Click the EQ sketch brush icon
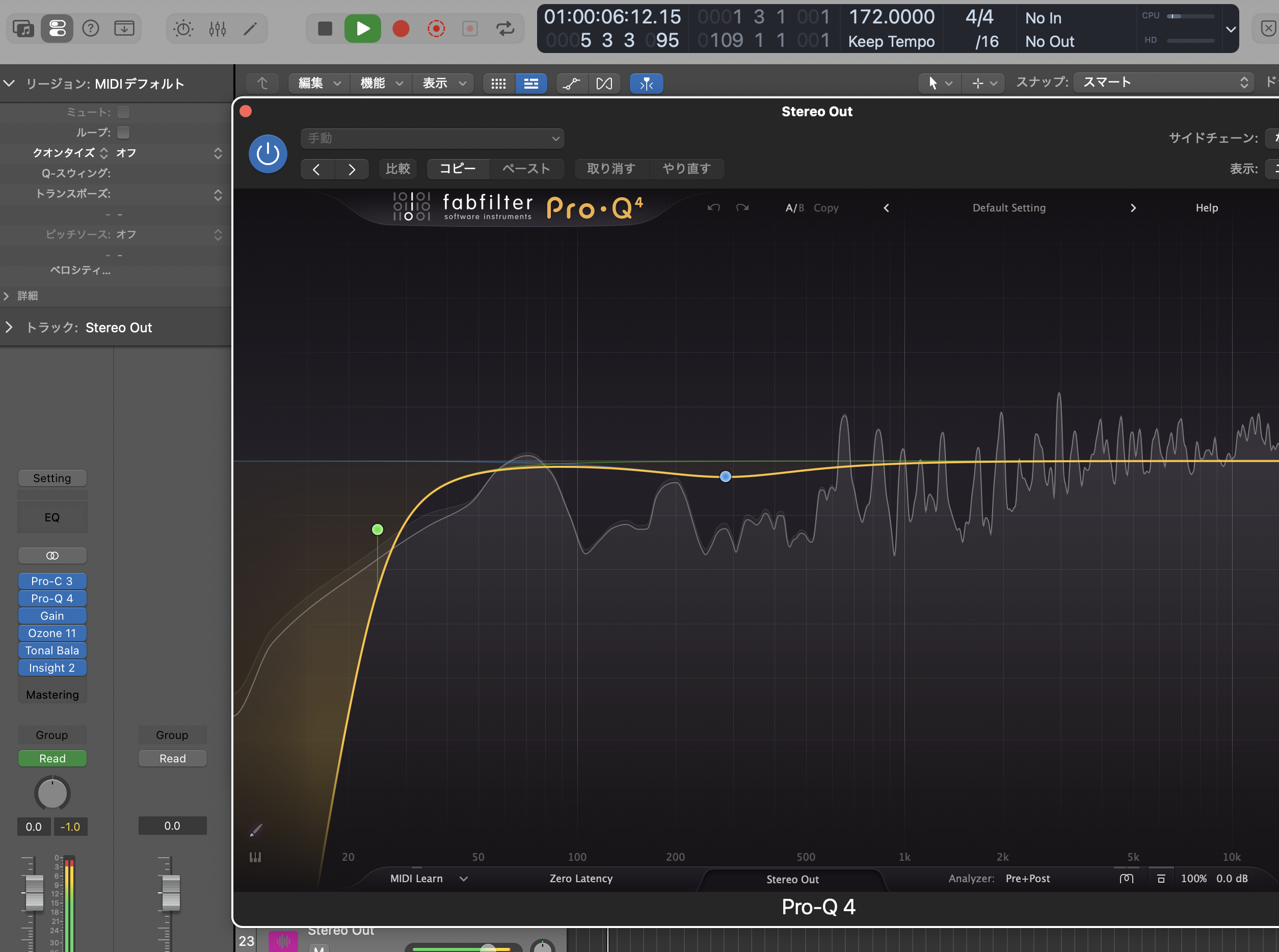The image size is (1279, 952). pos(256,830)
